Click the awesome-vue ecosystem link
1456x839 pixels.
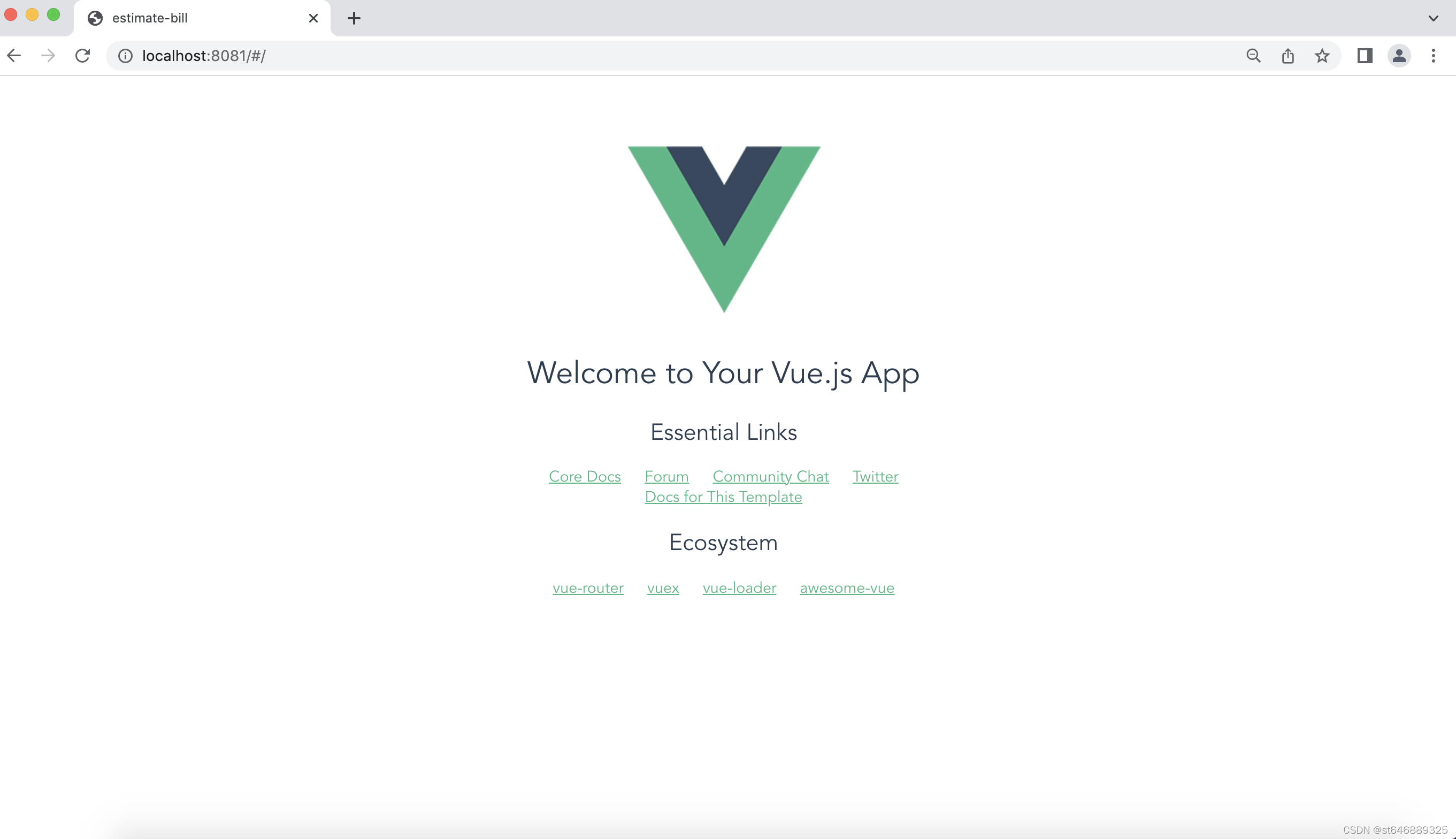click(x=846, y=587)
